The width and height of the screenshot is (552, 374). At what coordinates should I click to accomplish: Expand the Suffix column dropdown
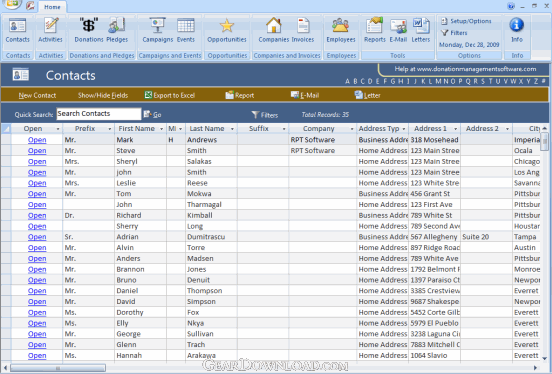tap(284, 129)
